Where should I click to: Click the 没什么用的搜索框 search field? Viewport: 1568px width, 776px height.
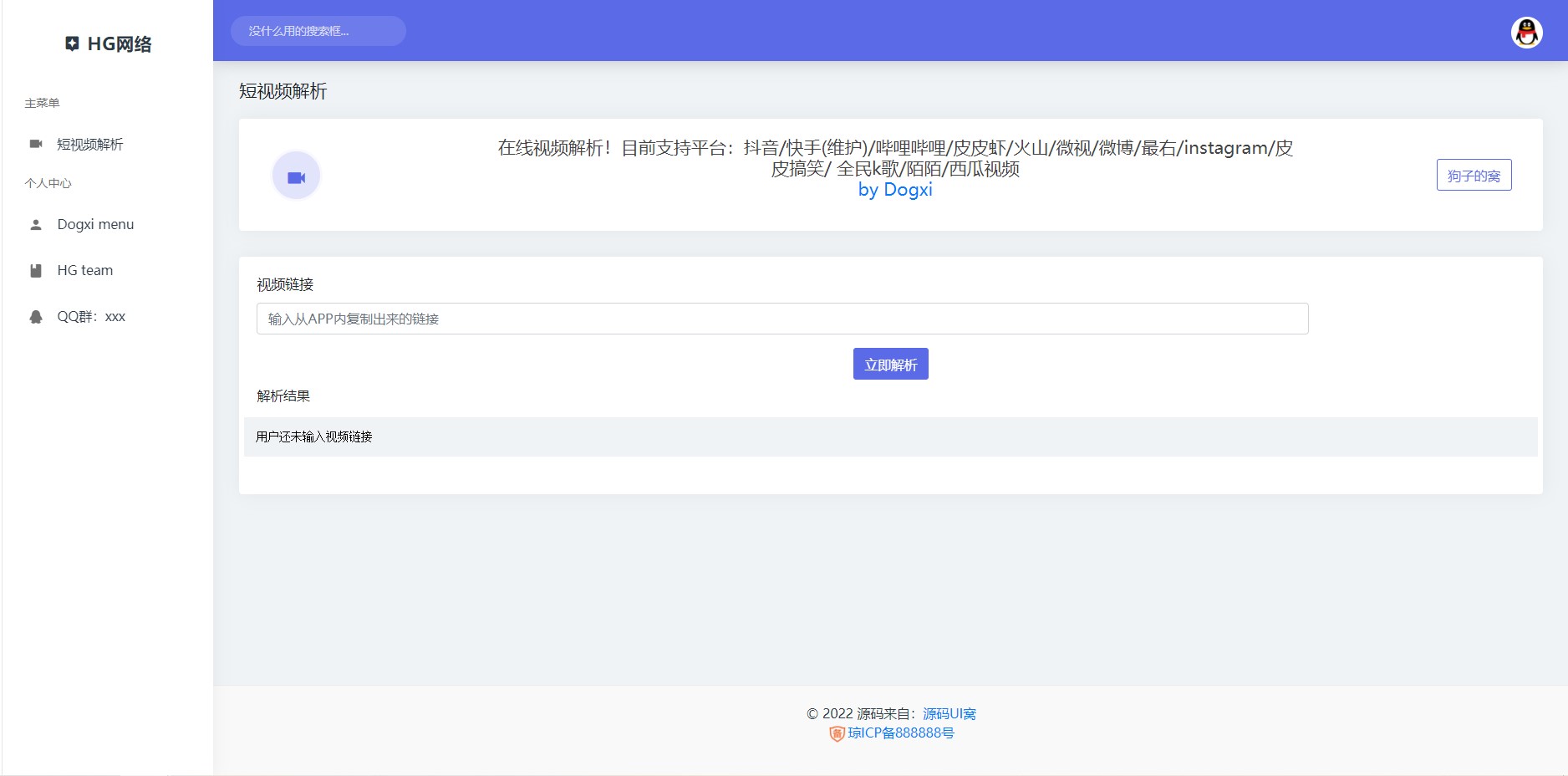point(318,30)
